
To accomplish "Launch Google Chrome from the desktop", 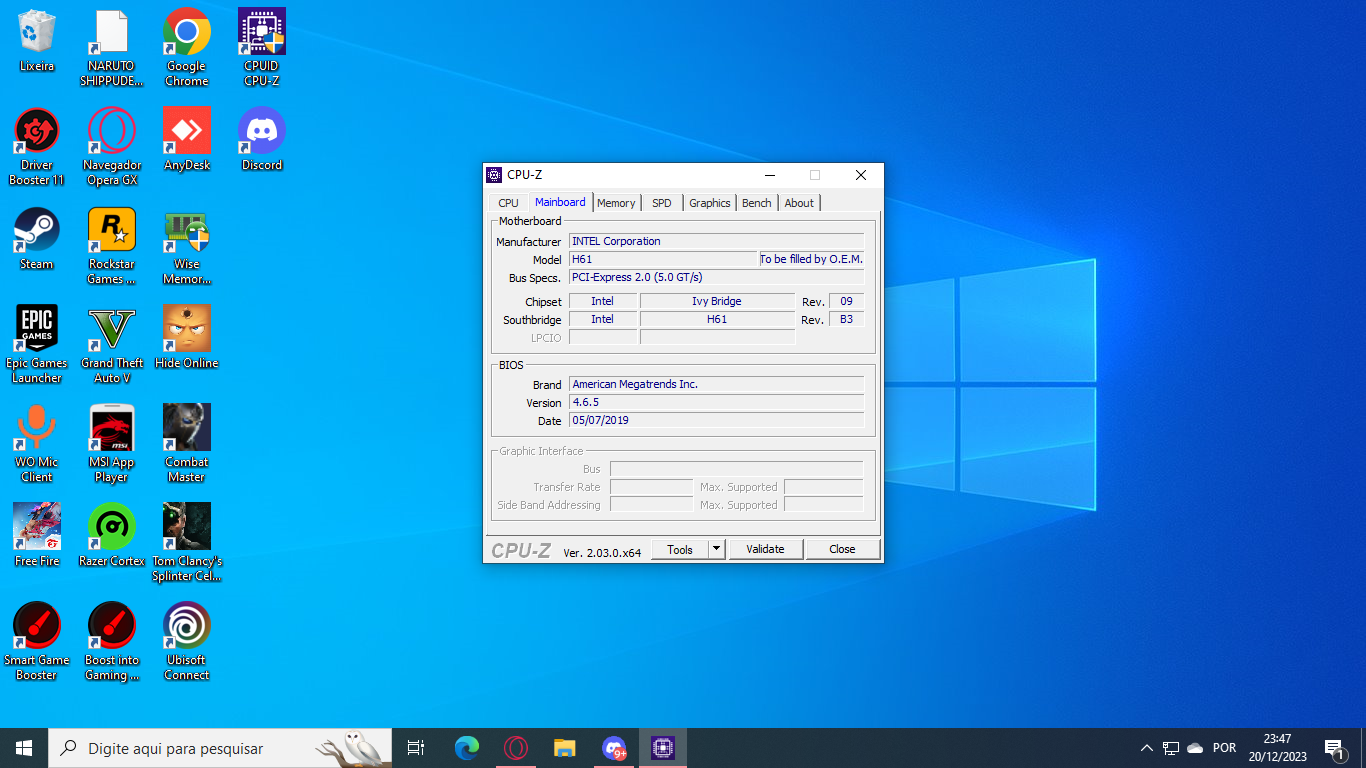I will pos(187,48).
